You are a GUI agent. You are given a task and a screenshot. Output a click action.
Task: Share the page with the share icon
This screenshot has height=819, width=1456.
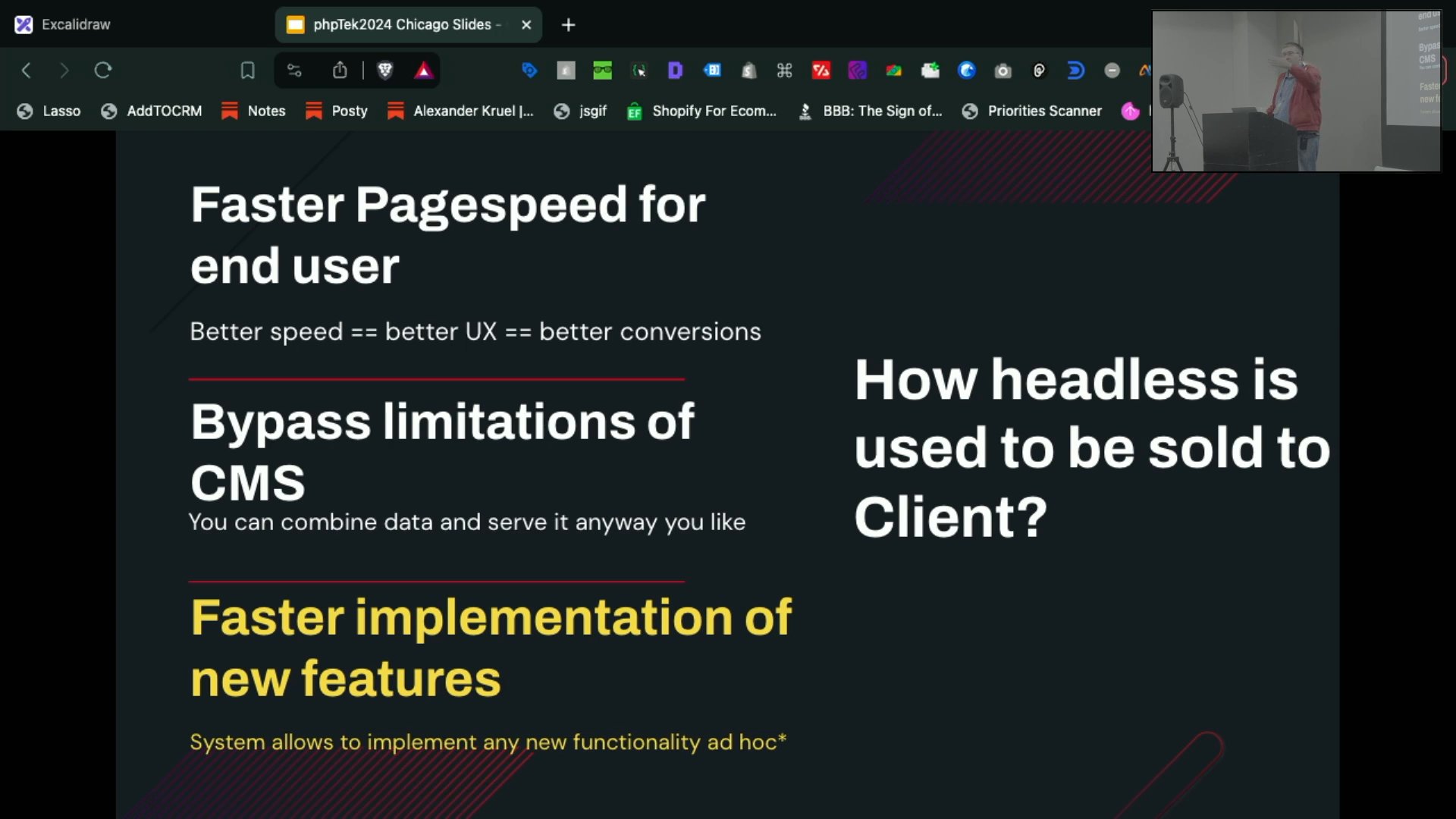pos(340,71)
